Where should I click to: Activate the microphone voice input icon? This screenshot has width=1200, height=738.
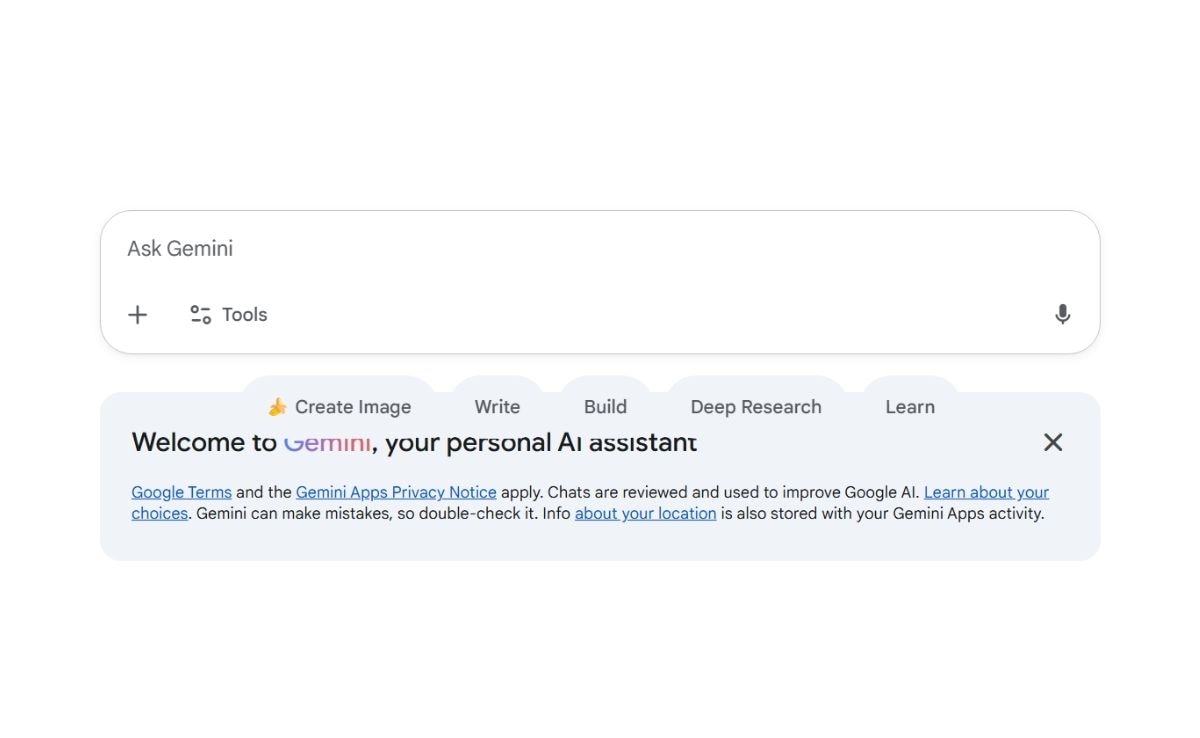(1062, 315)
